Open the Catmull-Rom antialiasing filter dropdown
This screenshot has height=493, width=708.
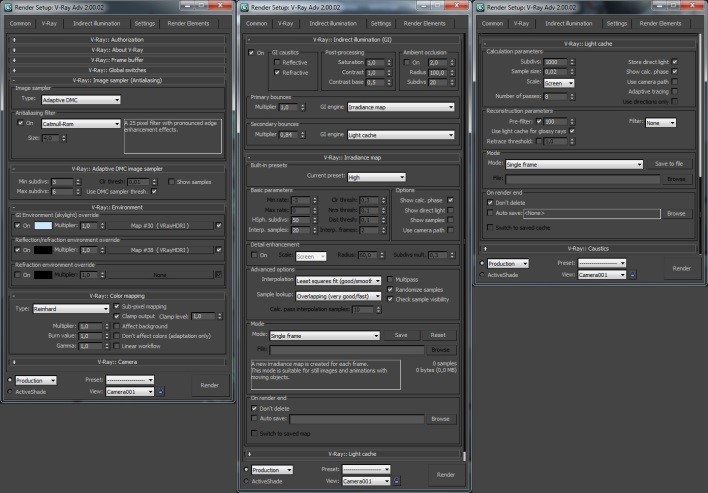tap(81, 124)
